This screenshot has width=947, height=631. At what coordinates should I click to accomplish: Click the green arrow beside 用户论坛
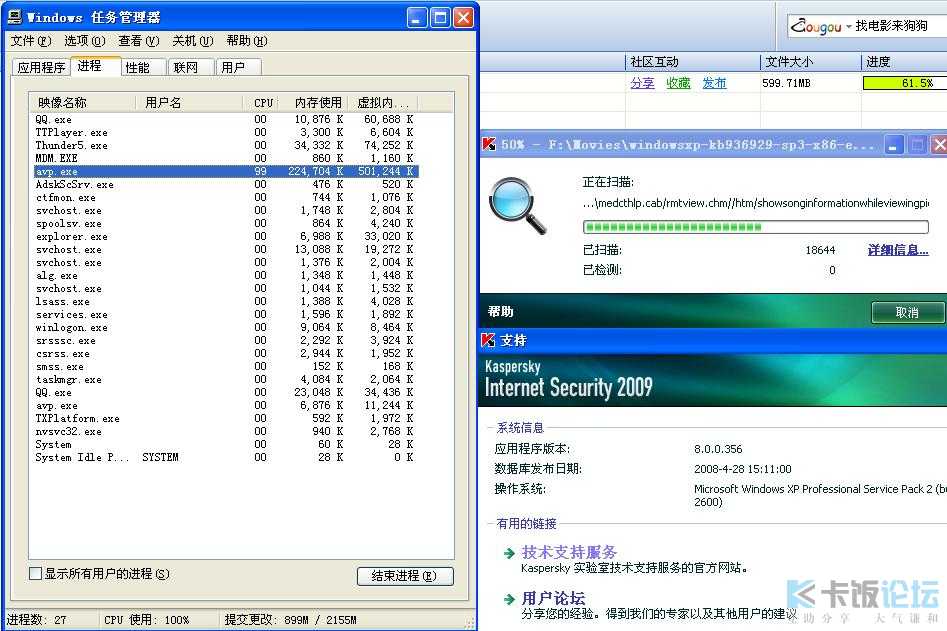coord(509,599)
